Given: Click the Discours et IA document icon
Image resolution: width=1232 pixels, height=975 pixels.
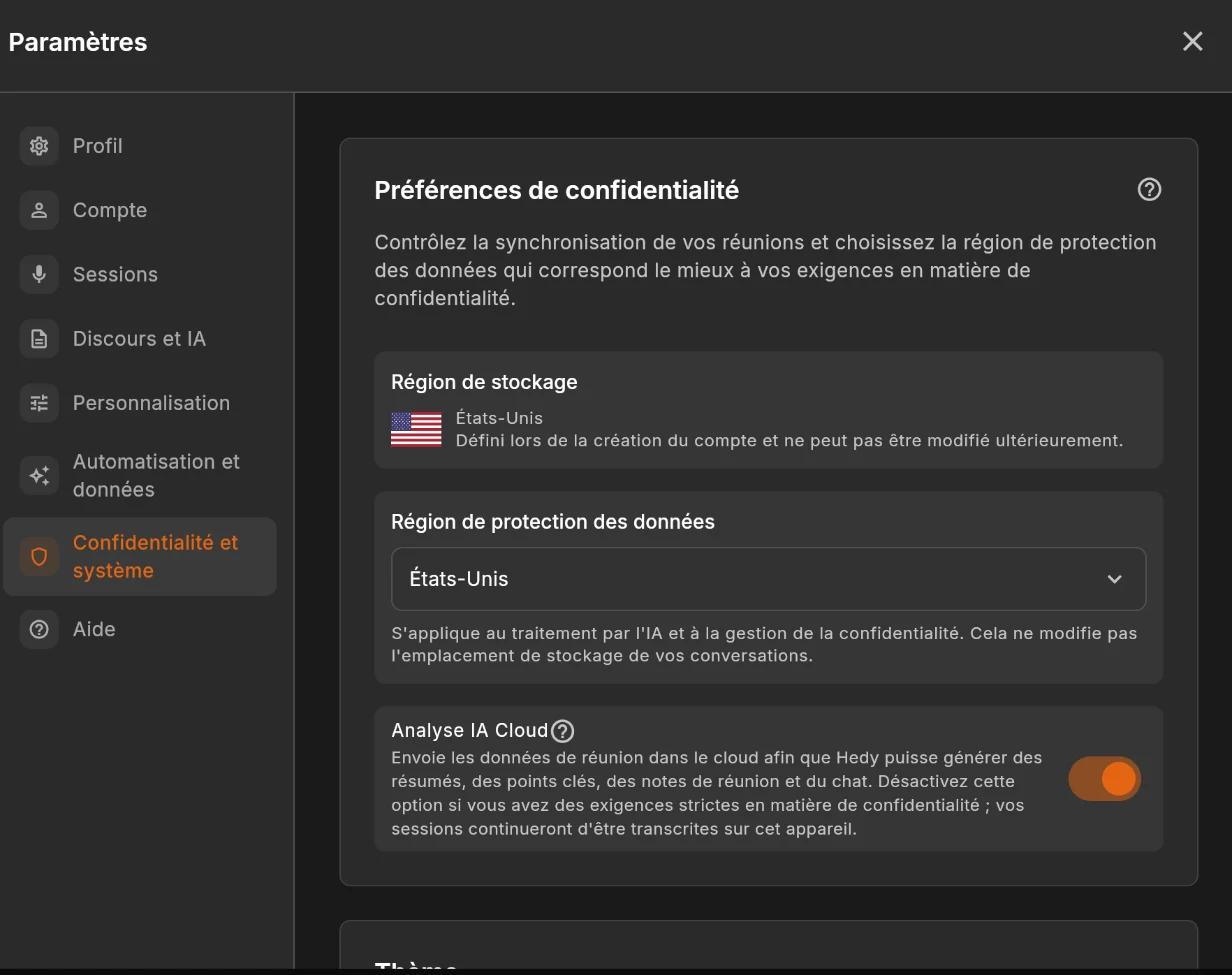Looking at the screenshot, I should [39, 339].
